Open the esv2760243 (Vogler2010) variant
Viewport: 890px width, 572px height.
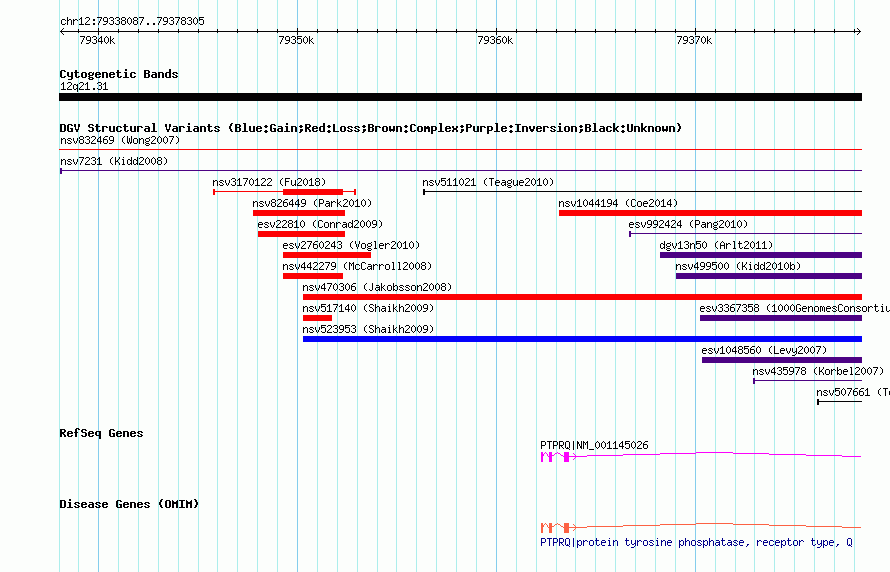[351, 245]
